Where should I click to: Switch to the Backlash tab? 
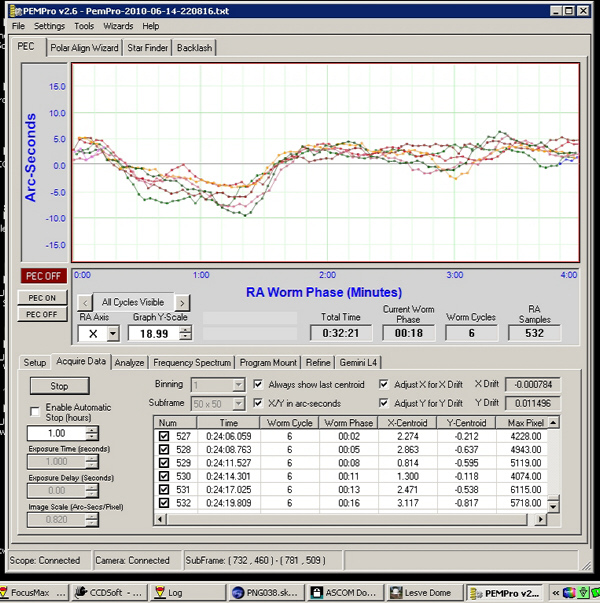tap(194, 48)
